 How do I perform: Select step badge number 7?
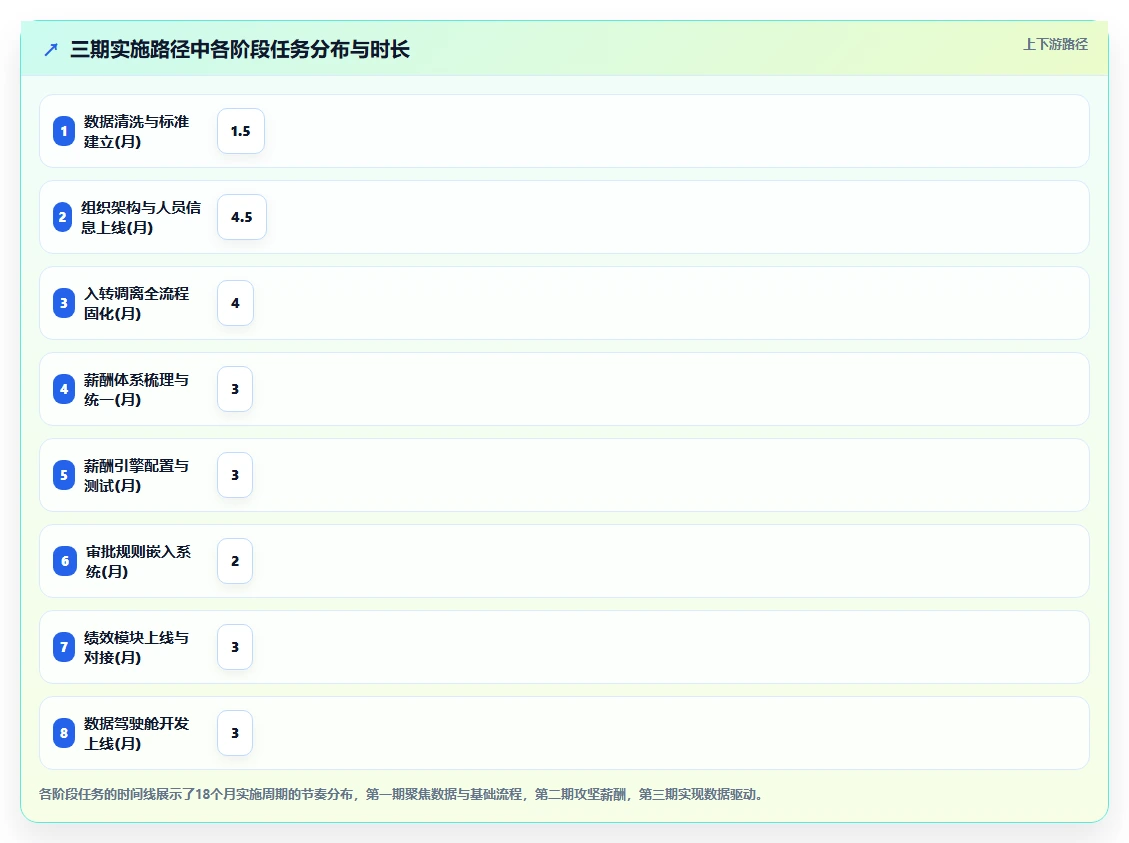64,646
